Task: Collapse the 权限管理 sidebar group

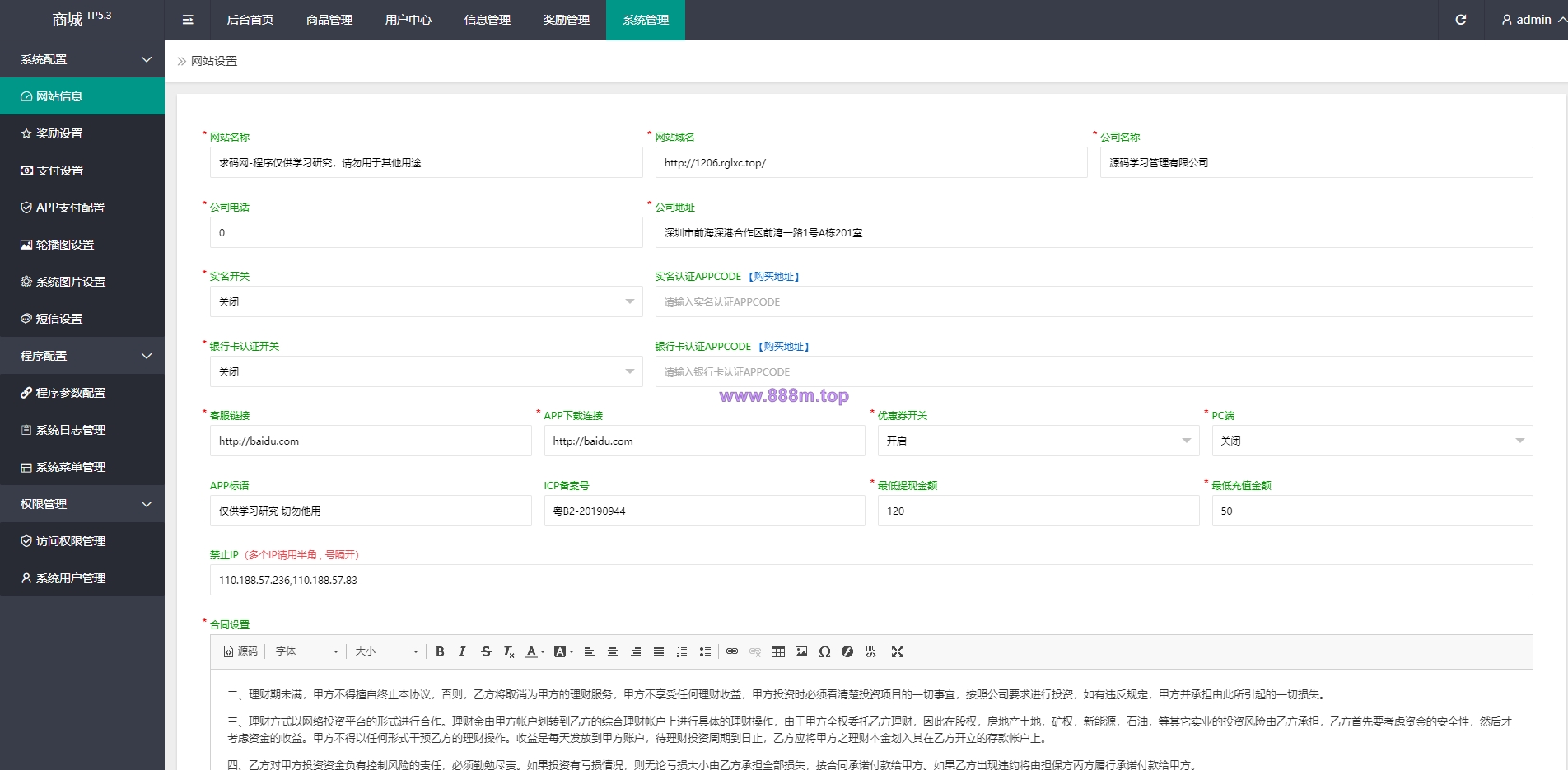Action: pos(82,504)
